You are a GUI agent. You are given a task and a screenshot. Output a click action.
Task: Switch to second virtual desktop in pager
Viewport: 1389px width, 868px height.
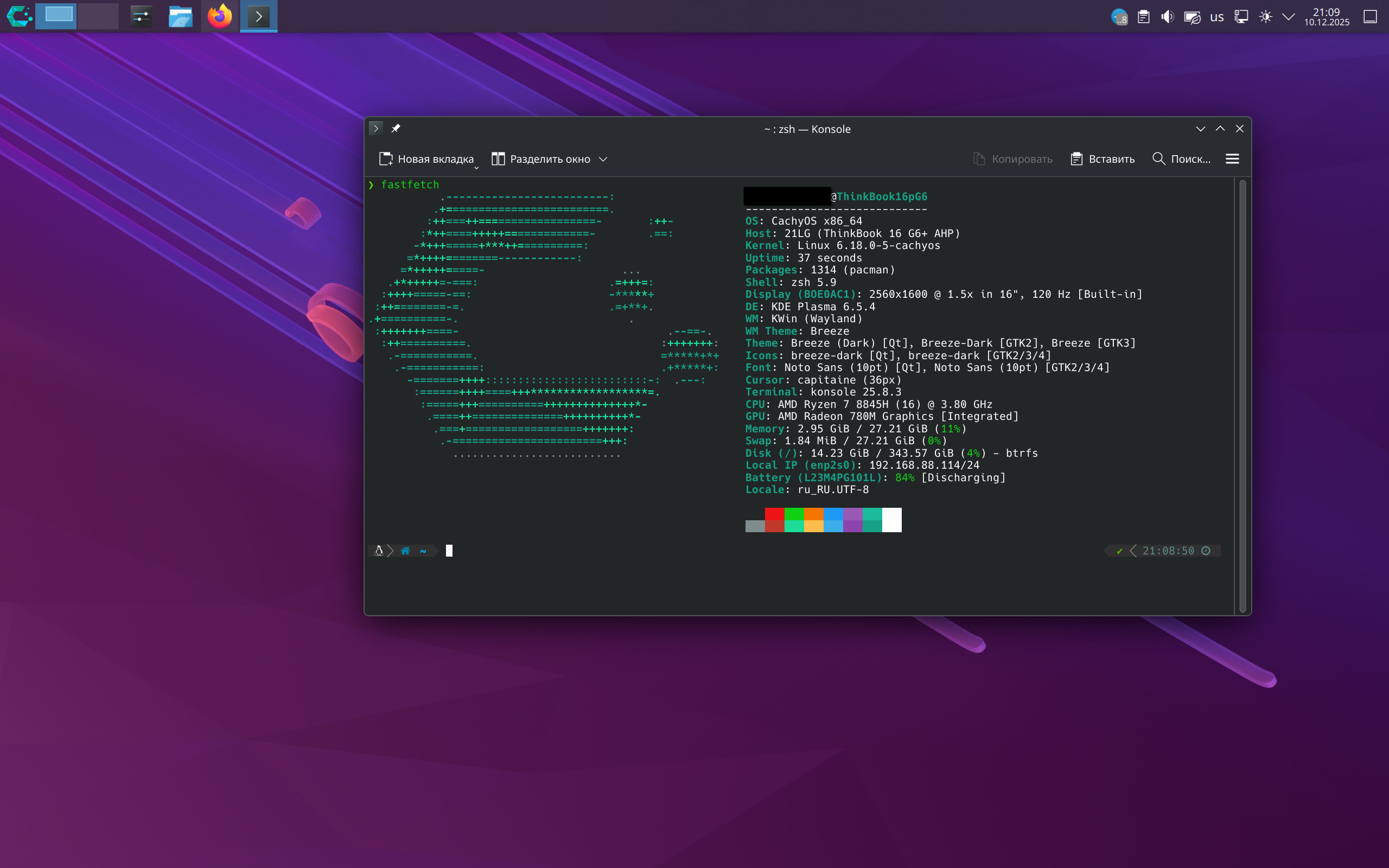(x=98, y=16)
